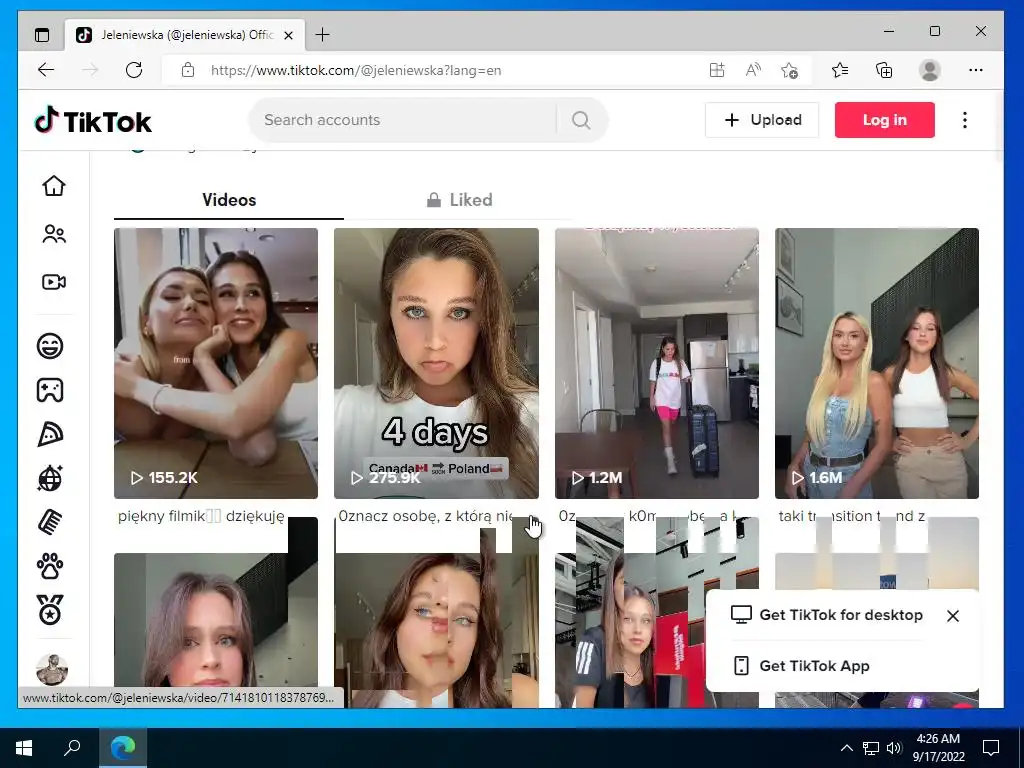Open LIVE camera icon in sidebar
This screenshot has width=1024, height=768.
tap(54, 282)
